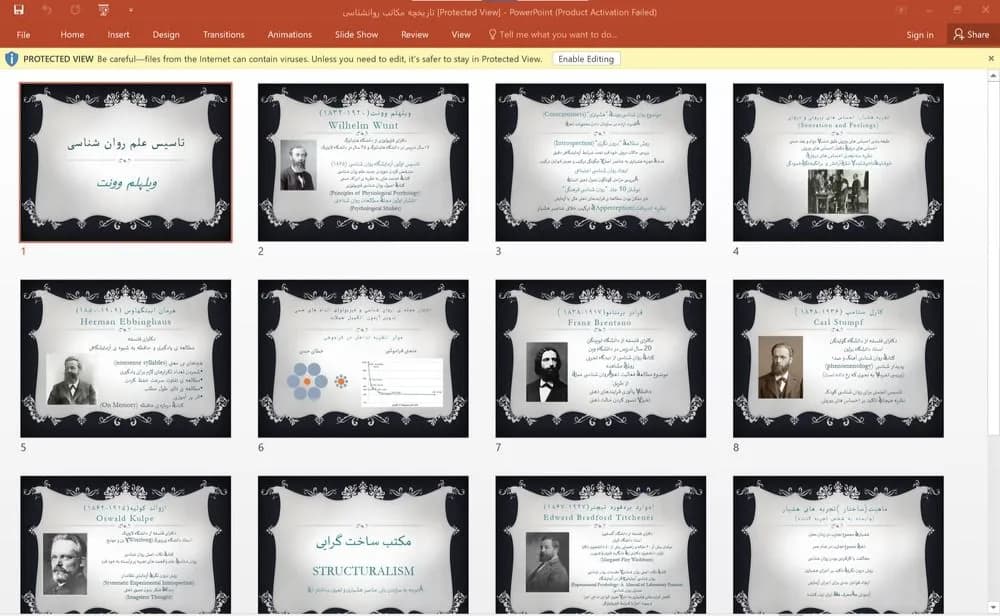Select slide 1 title thumbnail
Image resolution: width=1000 pixels, height=616 pixels.
[x=126, y=162]
